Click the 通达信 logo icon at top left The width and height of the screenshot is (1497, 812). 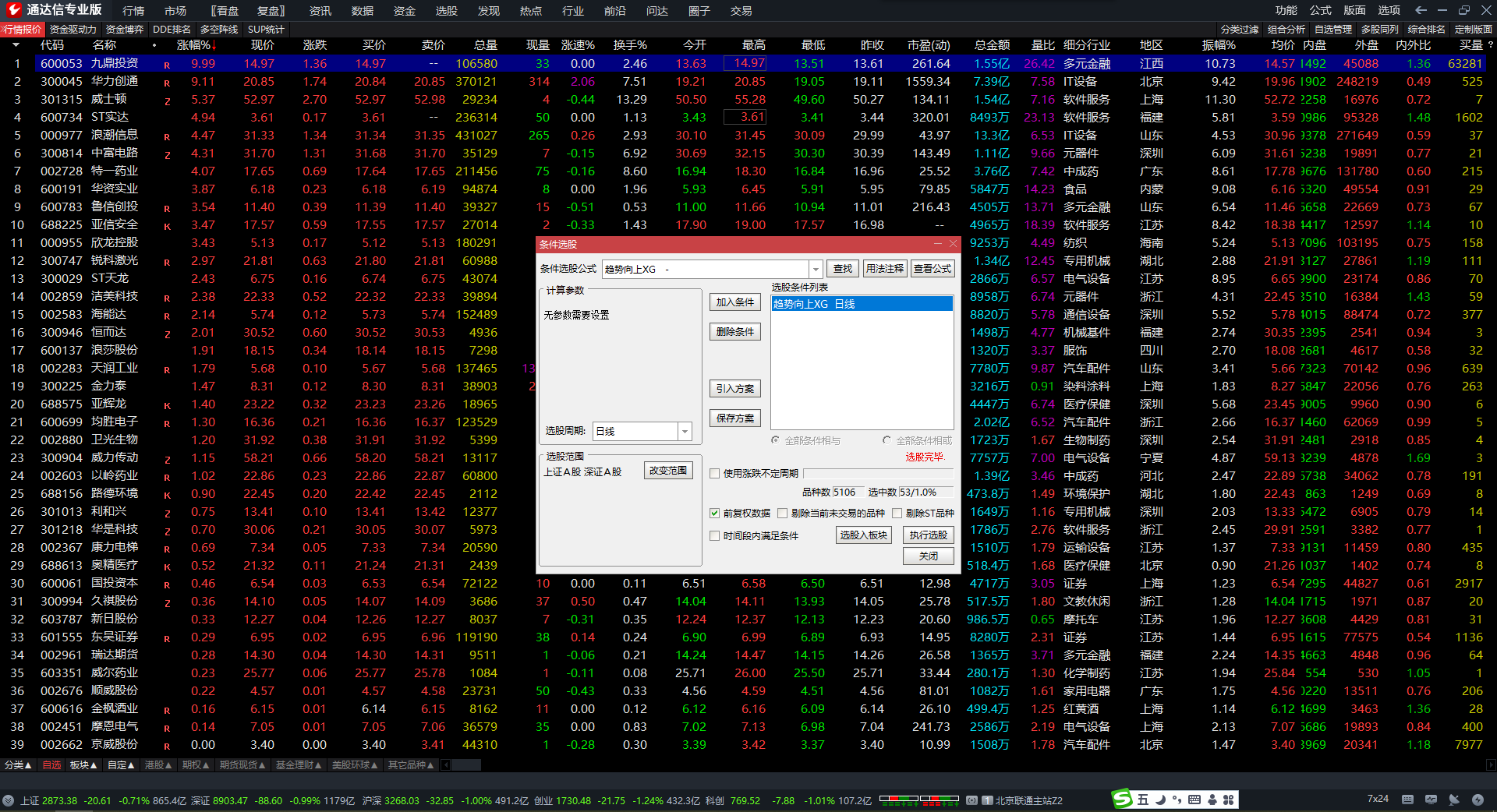(x=13, y=10)
